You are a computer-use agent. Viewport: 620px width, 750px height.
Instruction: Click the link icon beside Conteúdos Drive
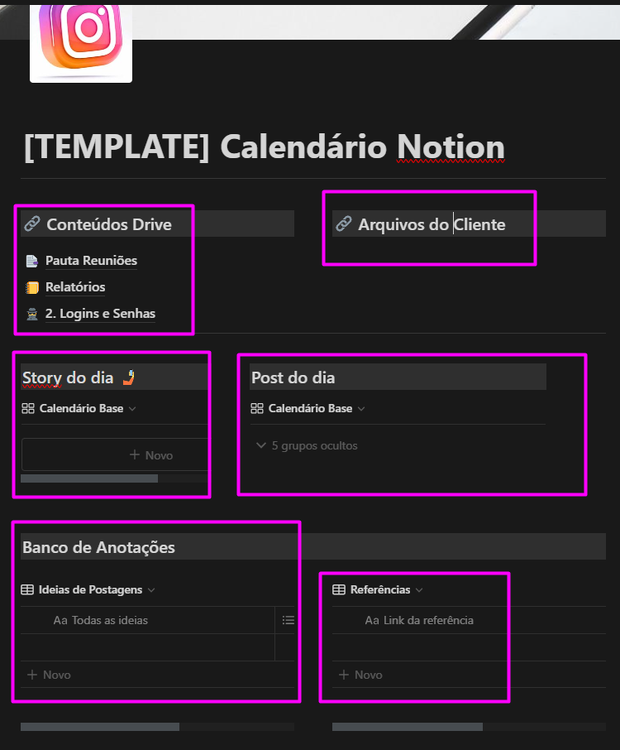(x=32, y=224)
